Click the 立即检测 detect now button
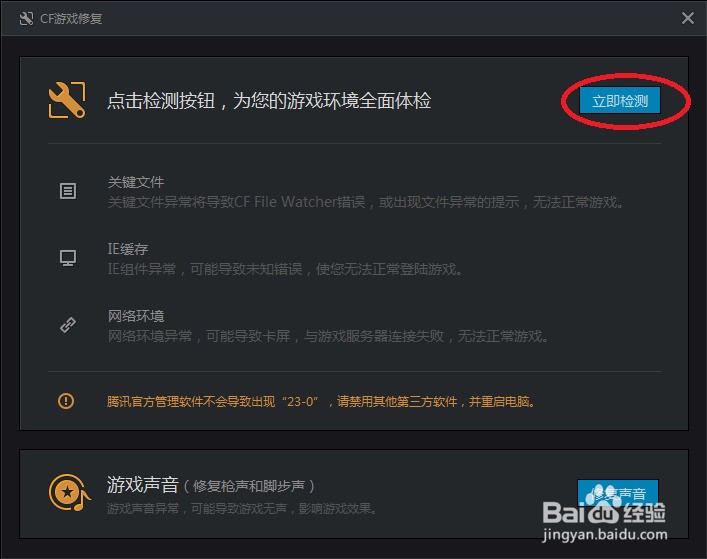707x559 pixels. [620, 101]
